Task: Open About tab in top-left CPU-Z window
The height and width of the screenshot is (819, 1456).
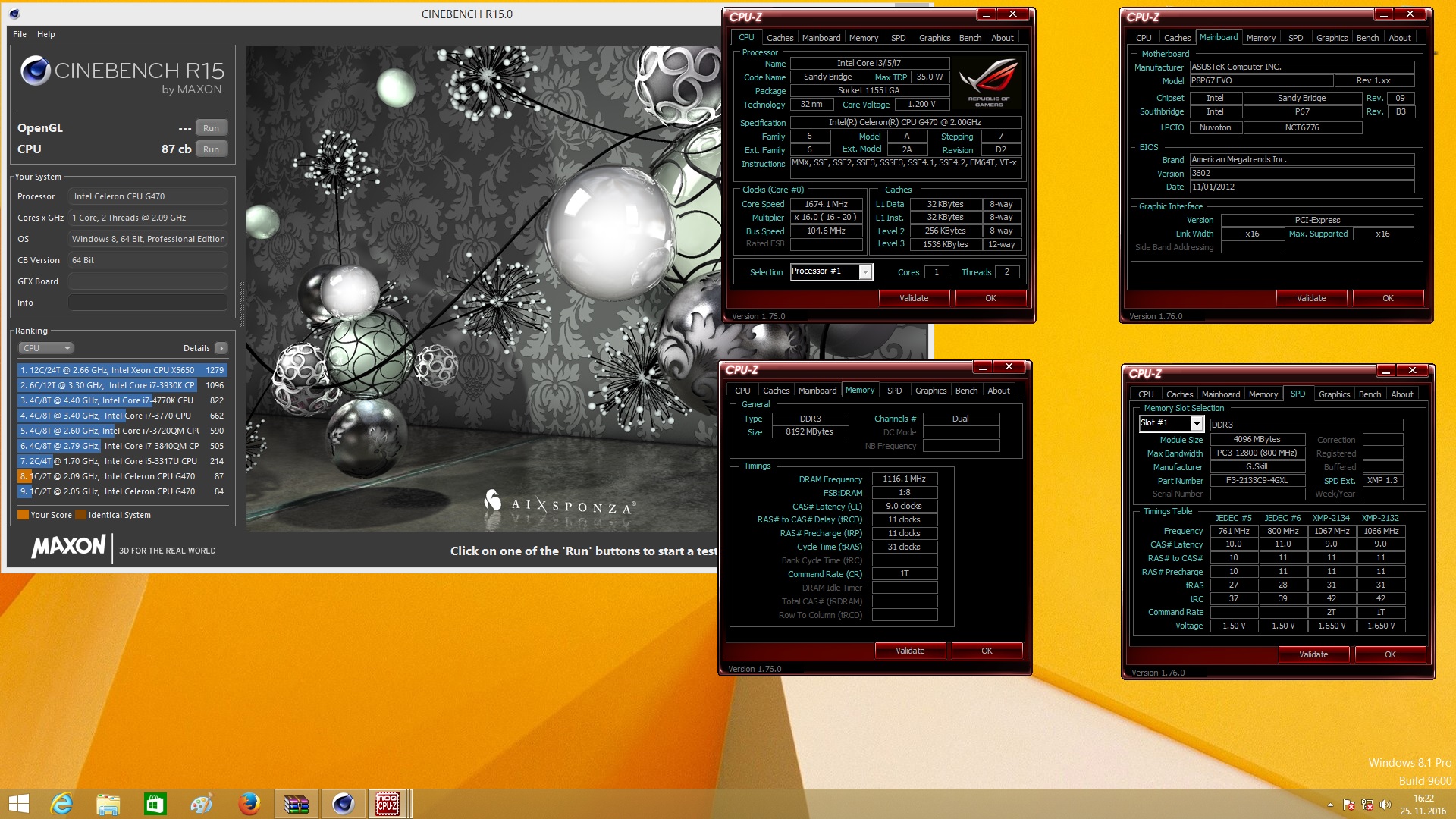Action: click(x=1003, y=38)
